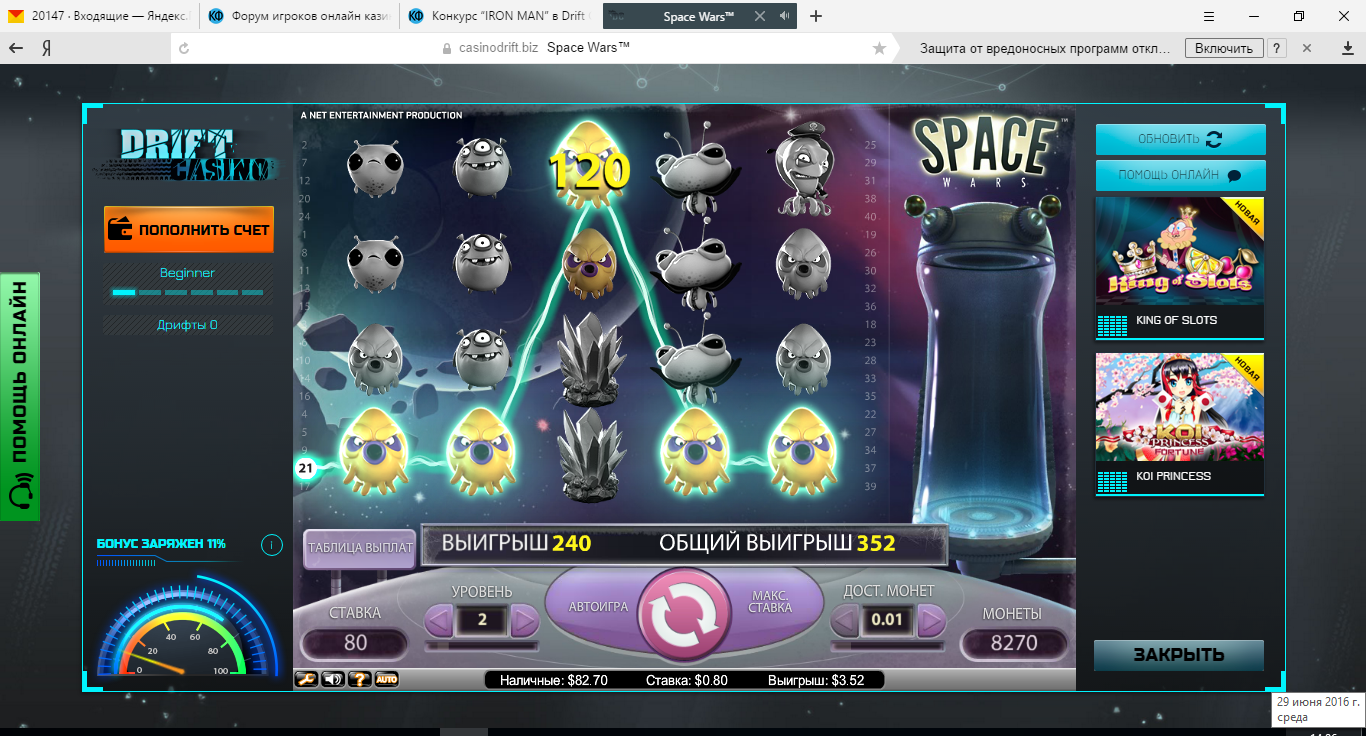
Task: Increase coin value with right arrow
Action: tap(931, 621)
